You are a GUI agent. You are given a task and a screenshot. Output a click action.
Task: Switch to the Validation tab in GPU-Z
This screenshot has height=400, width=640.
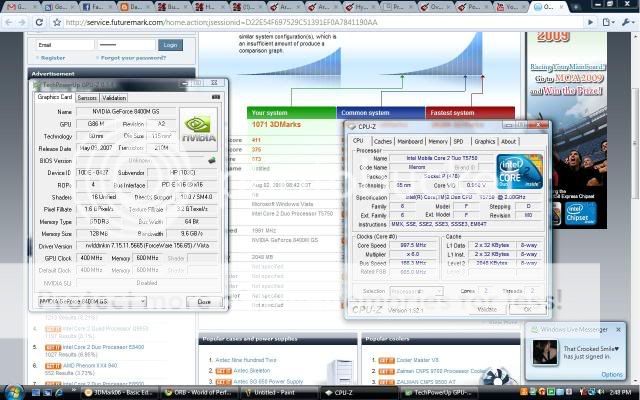tap(114, 97)
